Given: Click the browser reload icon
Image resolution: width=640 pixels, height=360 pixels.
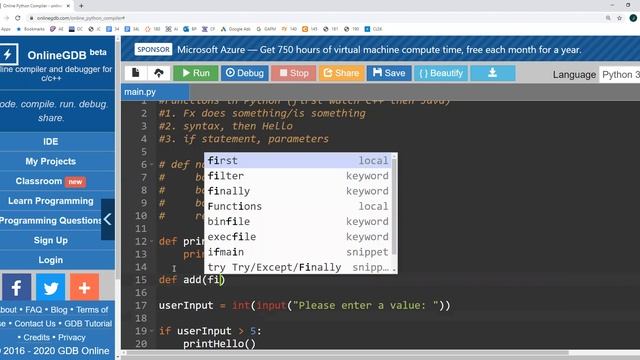Looking at the screenshot, I should pyautogui.click(x=18, y=18).
